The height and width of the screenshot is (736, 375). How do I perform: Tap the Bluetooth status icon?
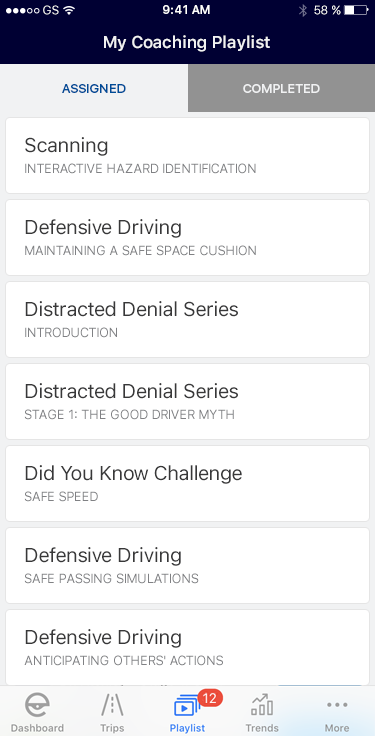click(x=303, y=10)
